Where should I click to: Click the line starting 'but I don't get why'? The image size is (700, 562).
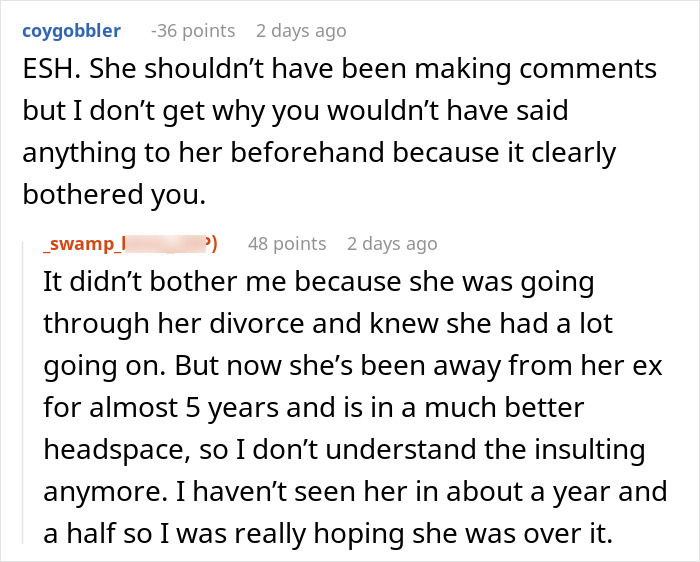[295, 111]
